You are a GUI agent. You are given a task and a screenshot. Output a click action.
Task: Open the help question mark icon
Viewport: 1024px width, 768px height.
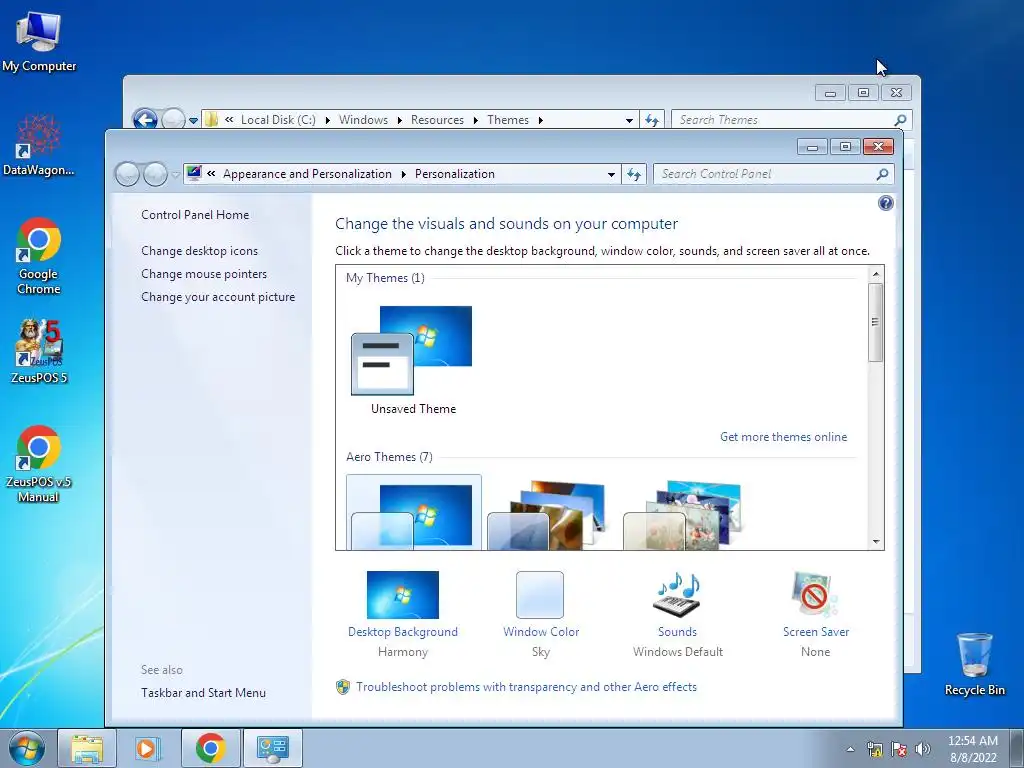tap(886, 203)
